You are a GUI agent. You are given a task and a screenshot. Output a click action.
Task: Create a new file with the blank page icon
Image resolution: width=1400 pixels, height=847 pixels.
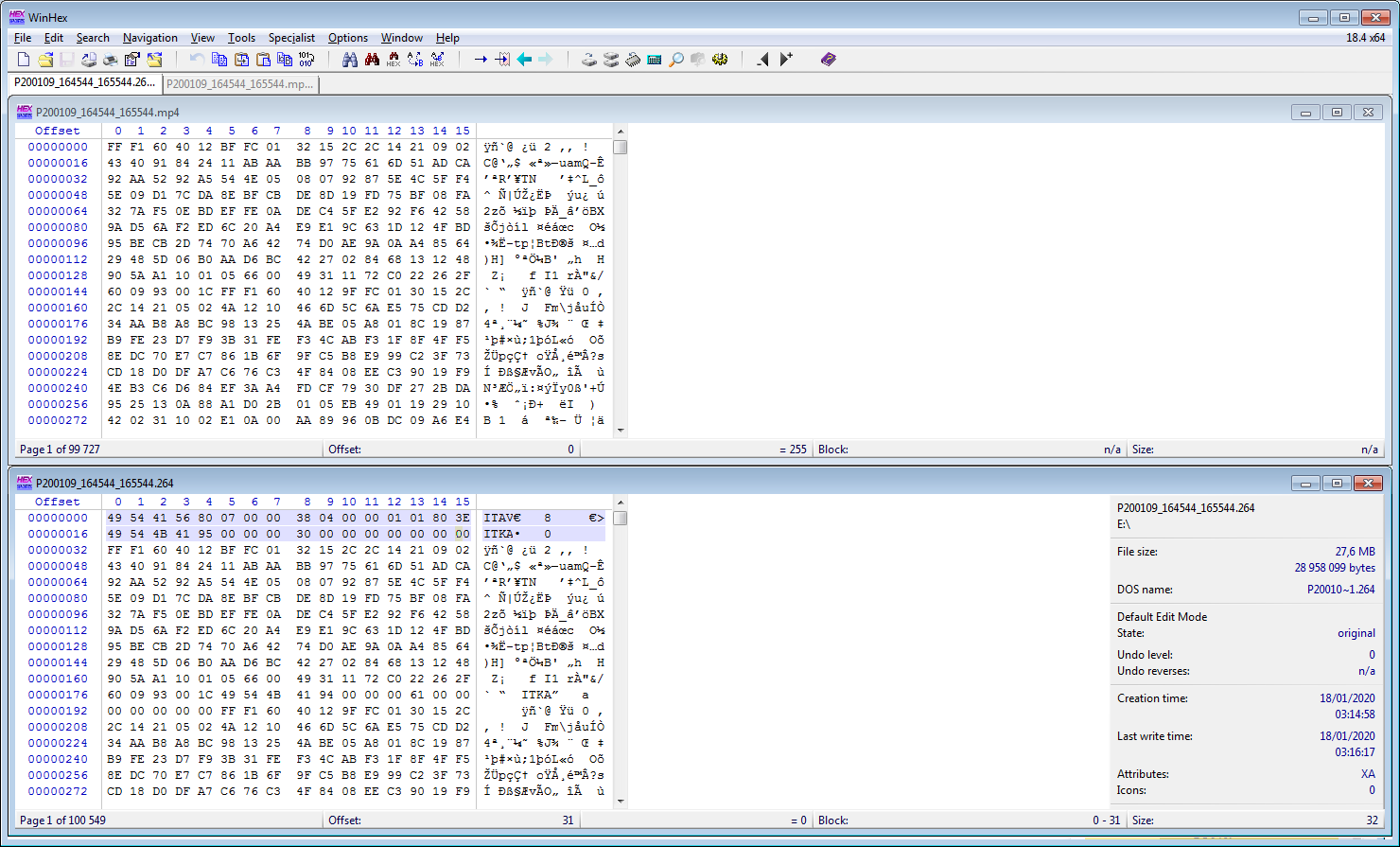[25, 60]
